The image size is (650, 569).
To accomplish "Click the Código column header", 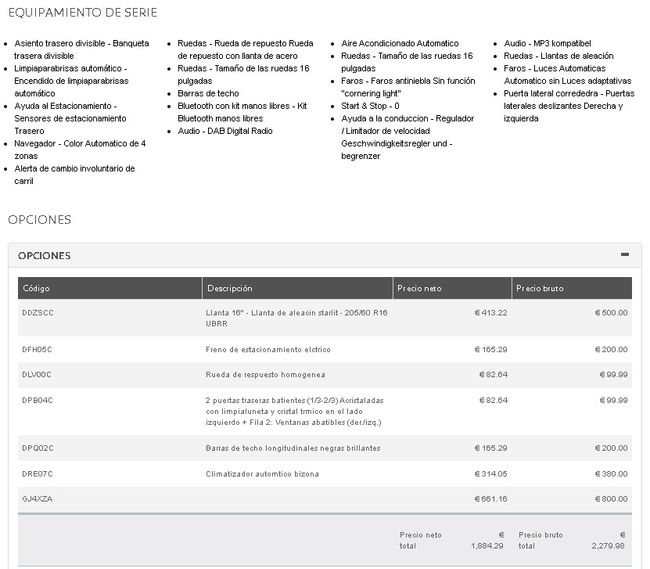I will pos(37,289).
